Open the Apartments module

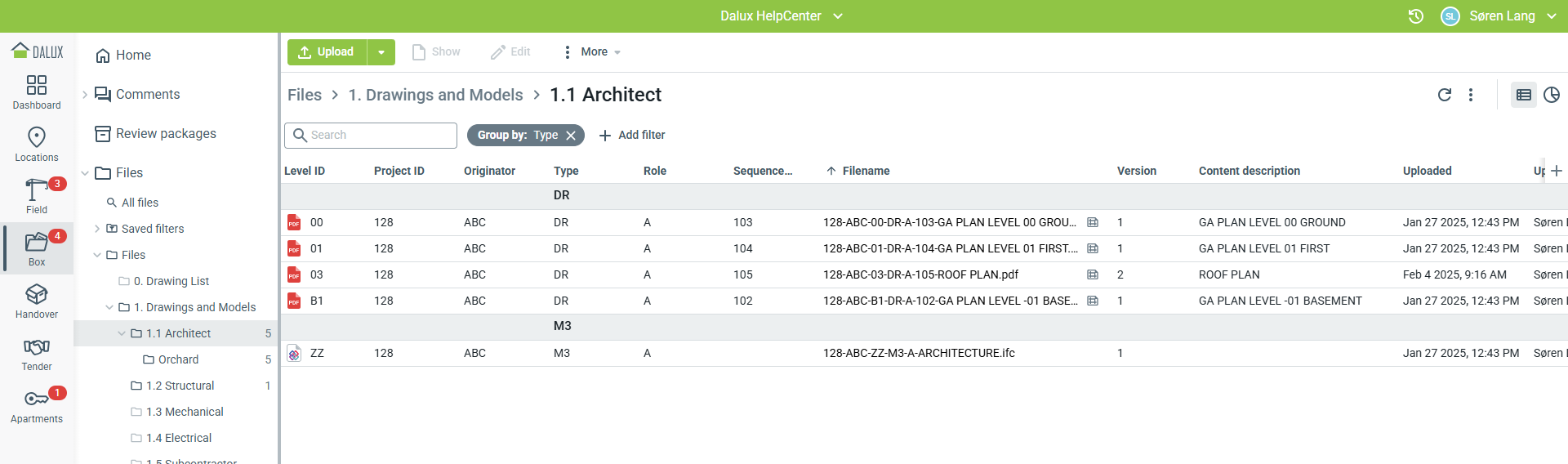coord(37,405)
